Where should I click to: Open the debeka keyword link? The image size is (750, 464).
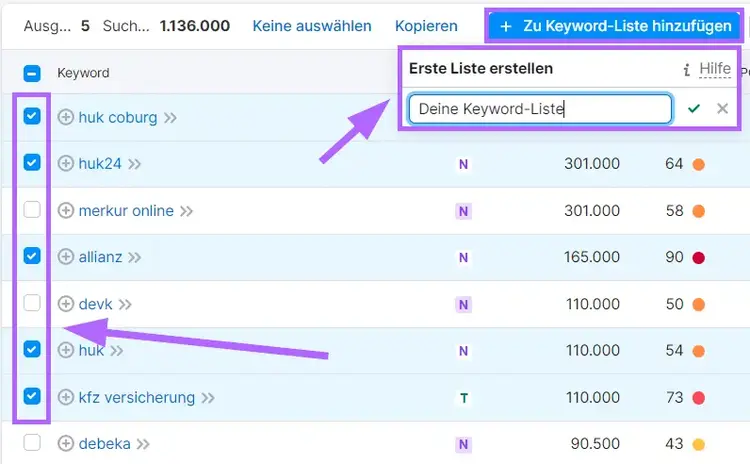(104, 444)
